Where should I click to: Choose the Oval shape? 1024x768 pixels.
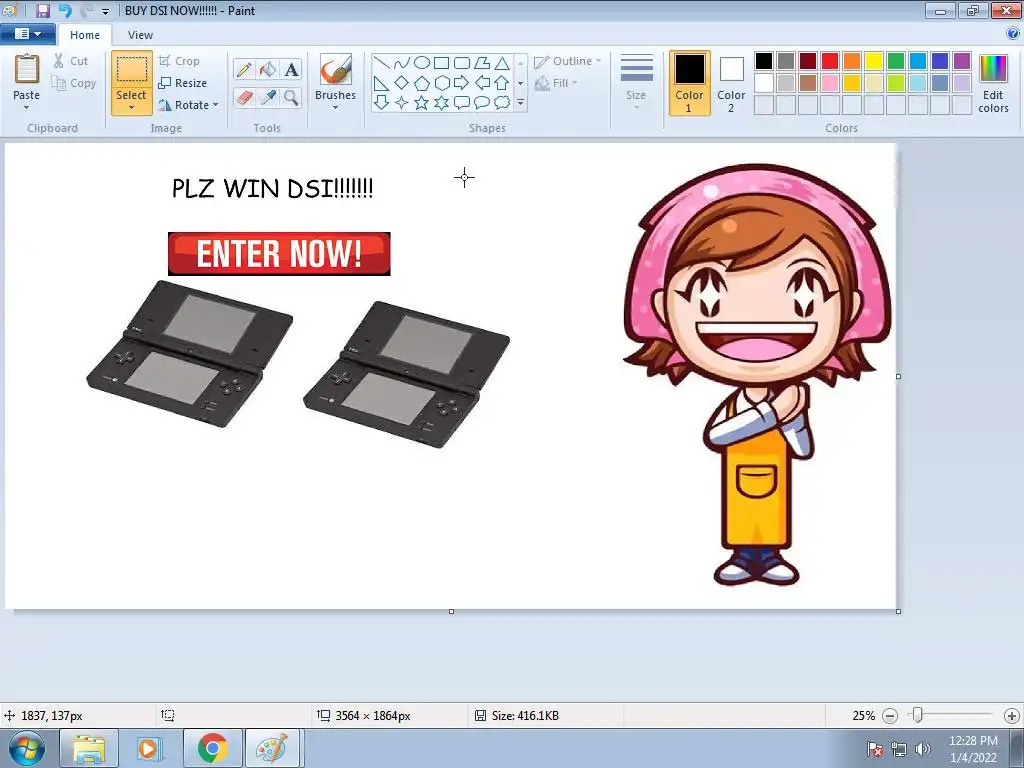(x=422, y=63)
